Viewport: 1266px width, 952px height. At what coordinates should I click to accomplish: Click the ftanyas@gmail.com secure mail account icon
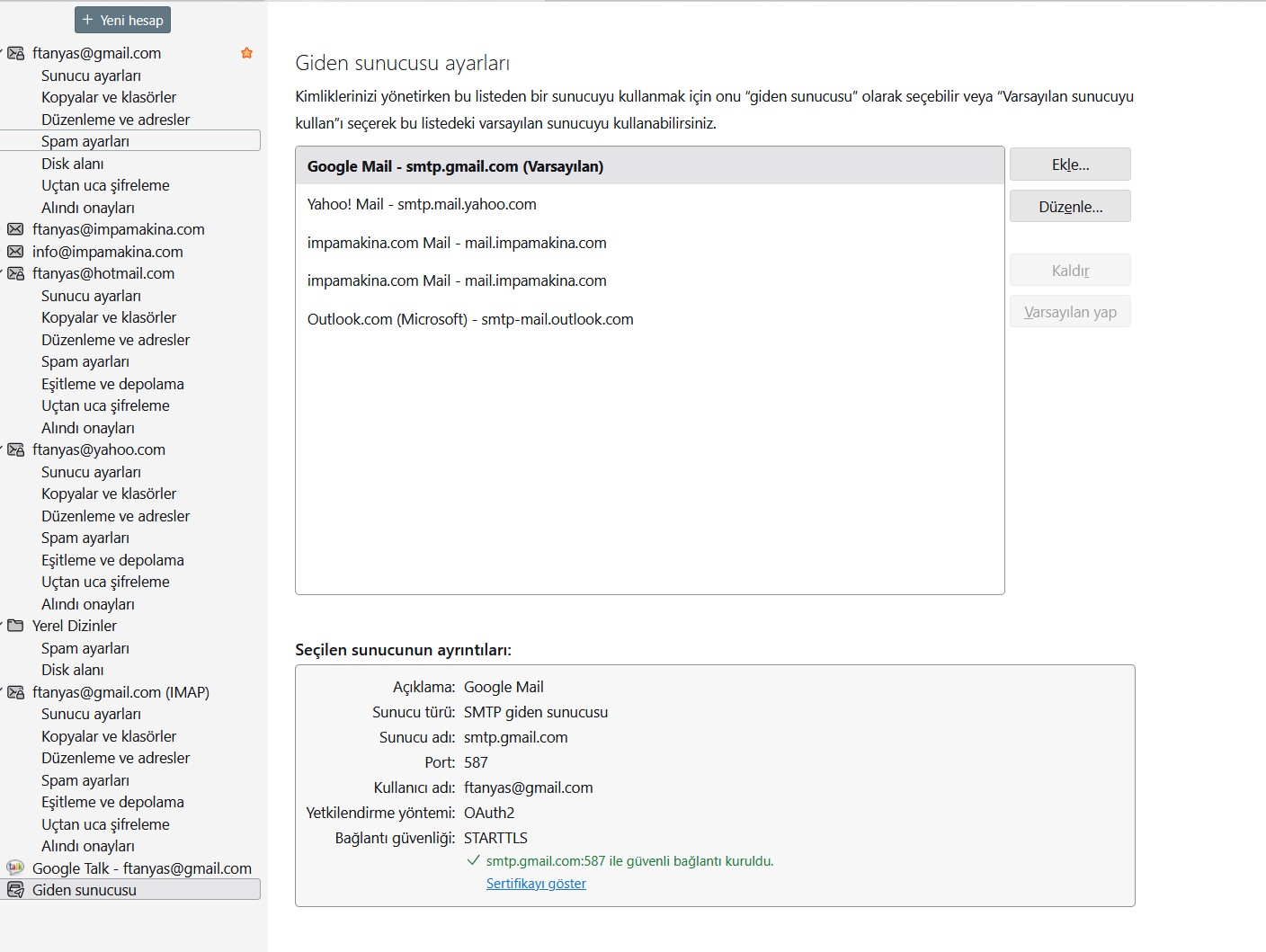tap(15, 53)
